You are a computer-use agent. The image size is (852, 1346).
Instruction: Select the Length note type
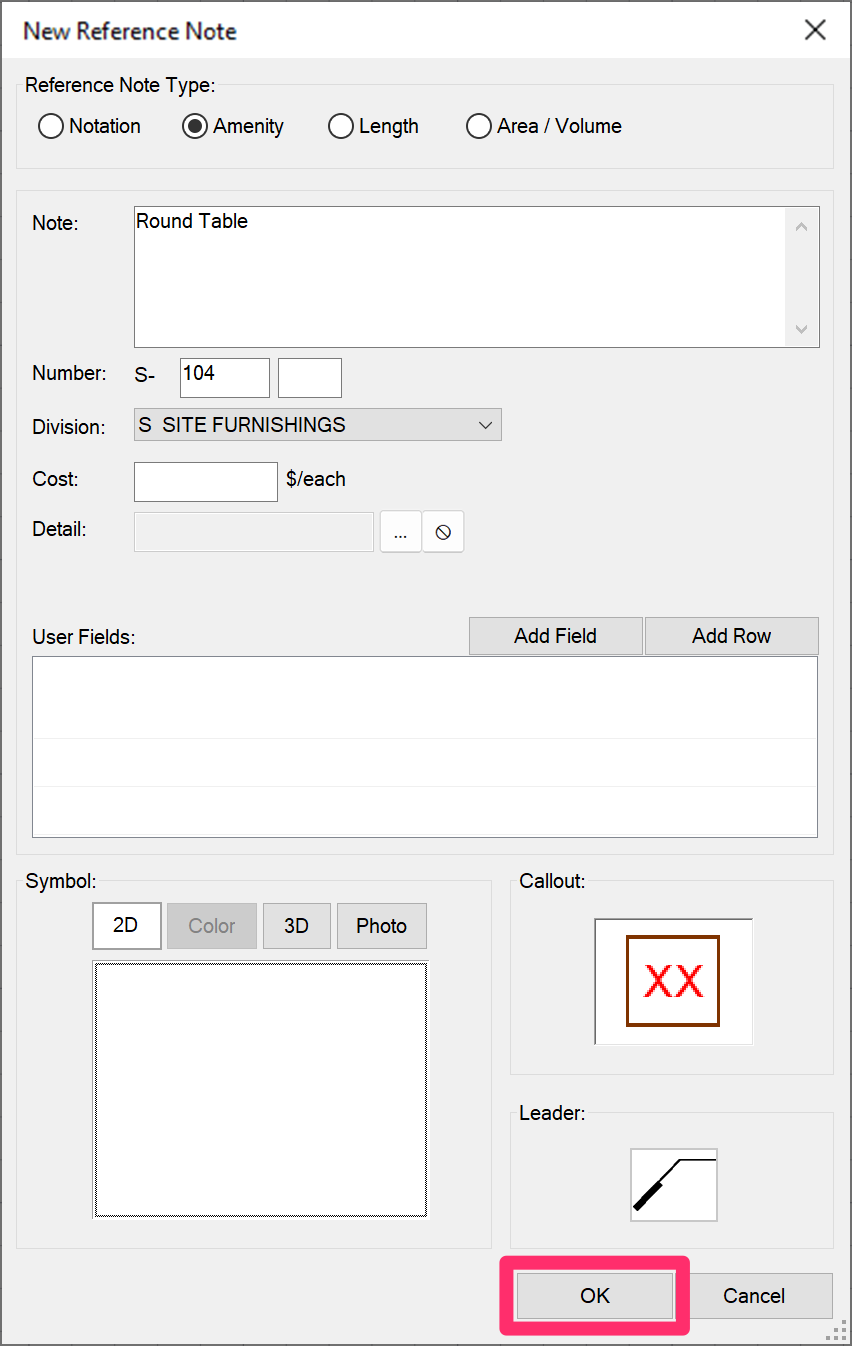click(x=374, y=126)
